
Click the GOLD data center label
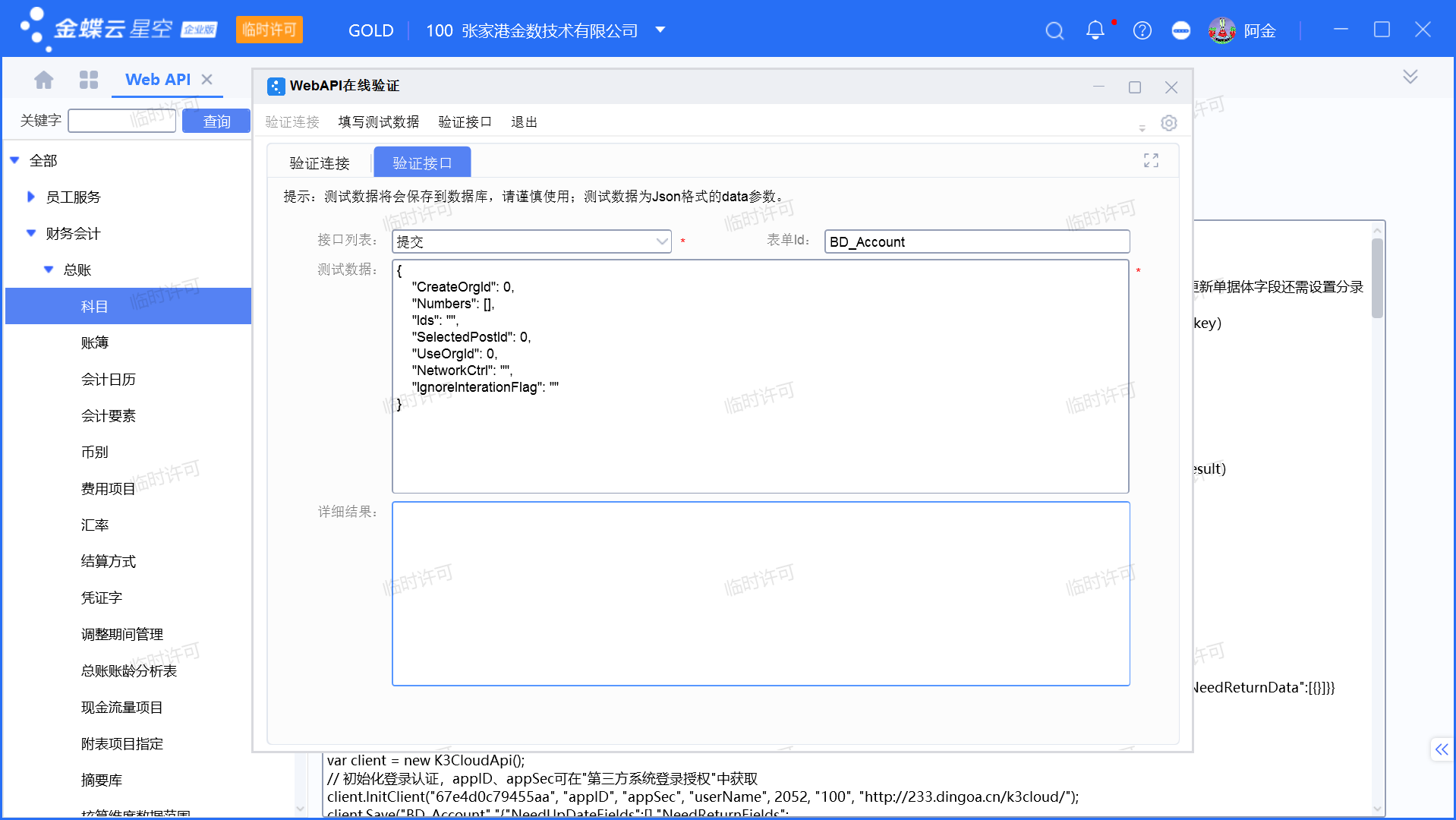(x=370, y=30)
